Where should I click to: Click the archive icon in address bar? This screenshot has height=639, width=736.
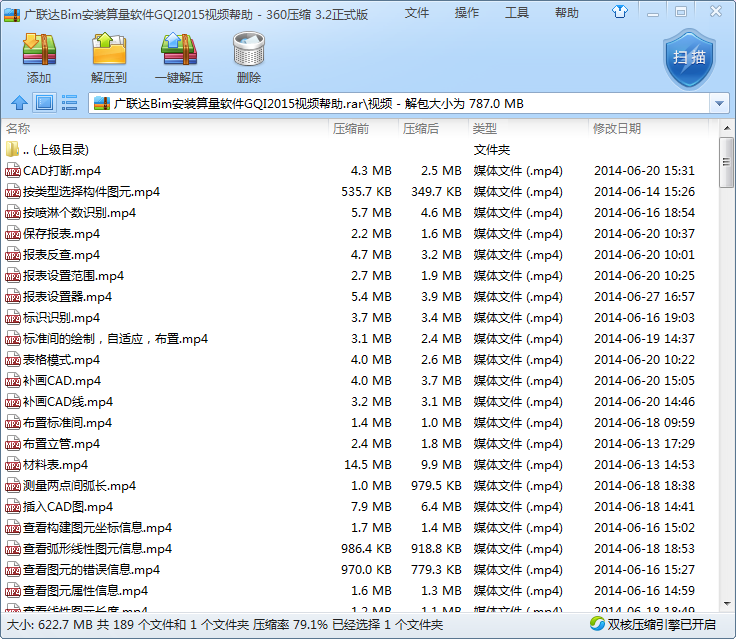(x=102, y=103)
